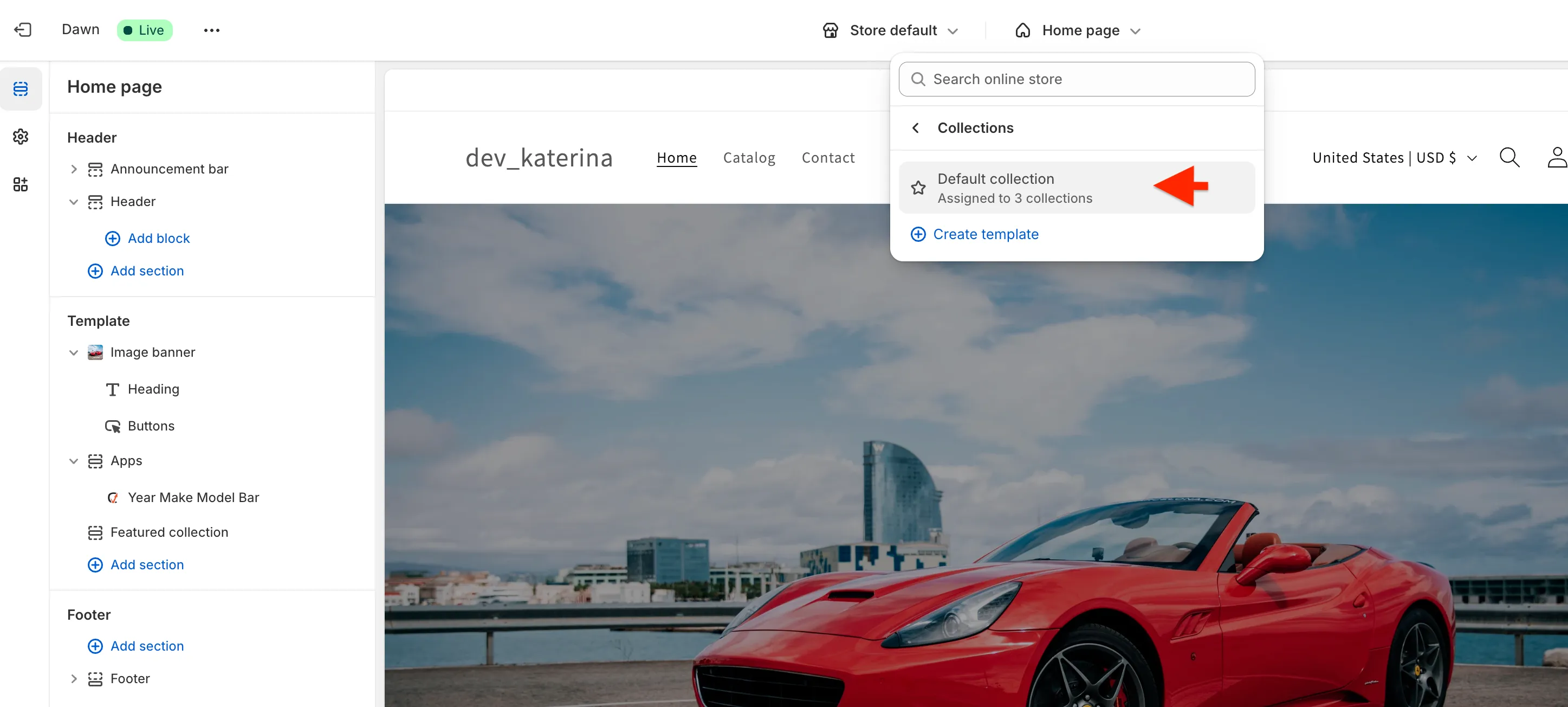Expand the Footer section
This screenshot has width=1568, height=707.
tap(74, 678)
